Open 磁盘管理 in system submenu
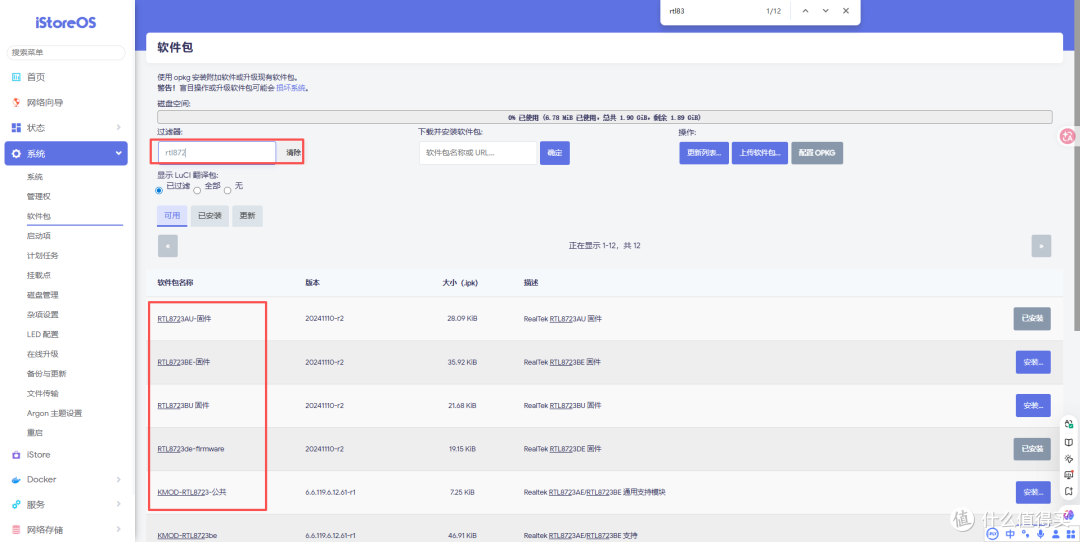This screenshot has height=542, width=1080. [43, 295]
